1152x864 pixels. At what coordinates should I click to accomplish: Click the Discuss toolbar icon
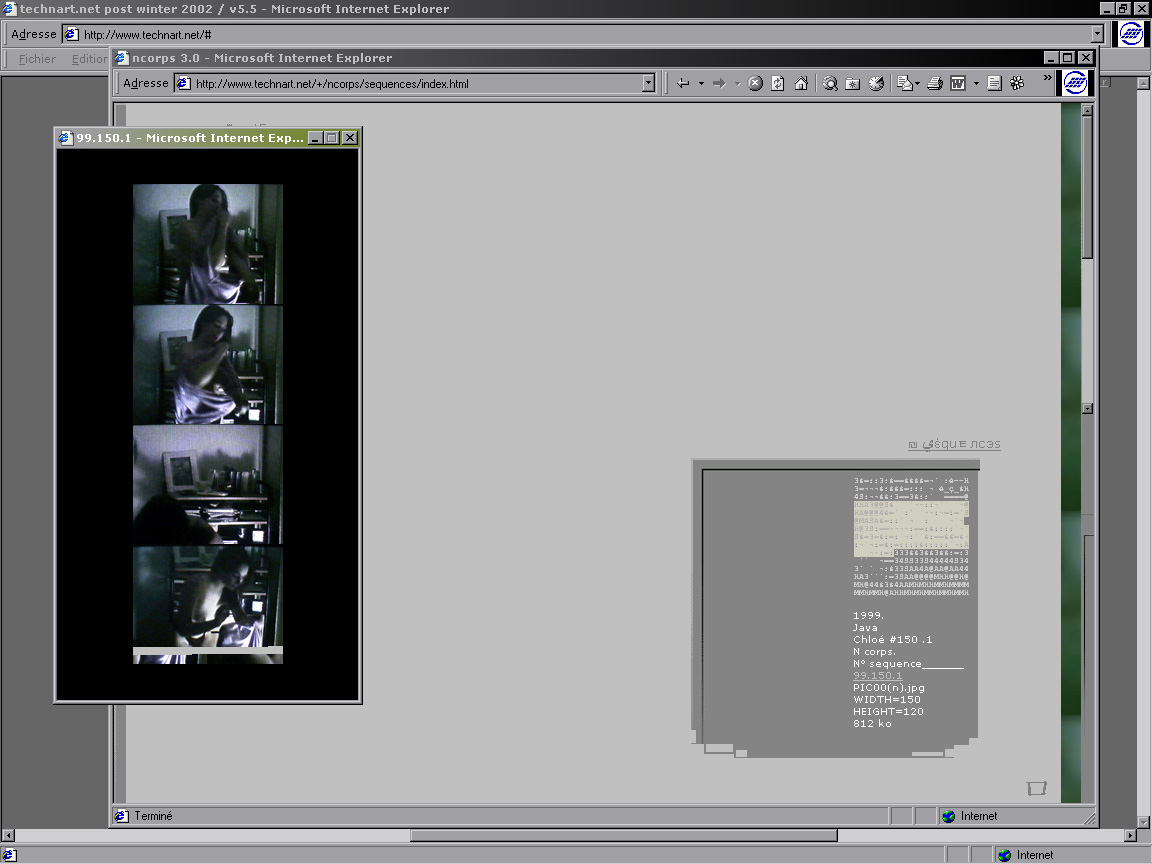994,84
